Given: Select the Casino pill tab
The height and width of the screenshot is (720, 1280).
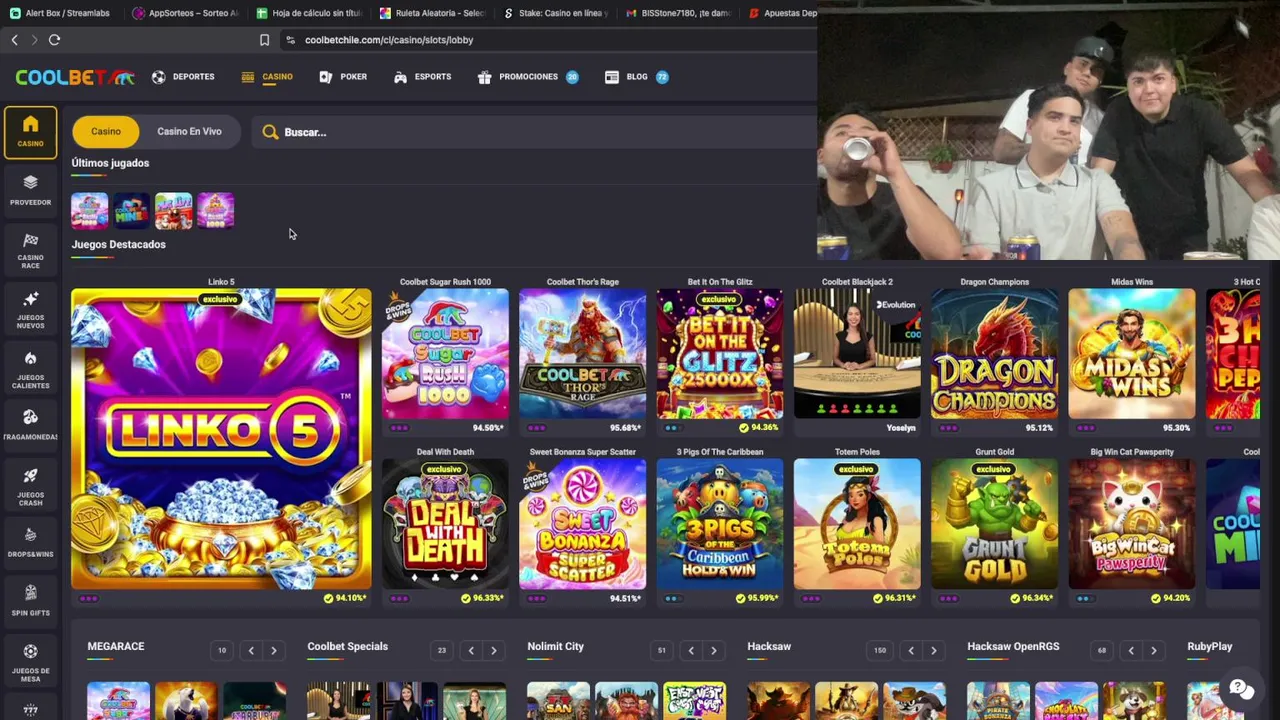Looking at the screenshot, I should pos(106,132).
